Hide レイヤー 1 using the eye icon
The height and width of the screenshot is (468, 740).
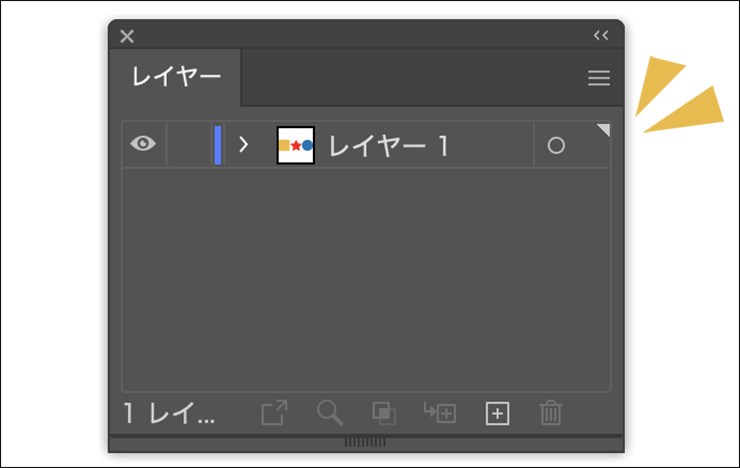point(144,145)
